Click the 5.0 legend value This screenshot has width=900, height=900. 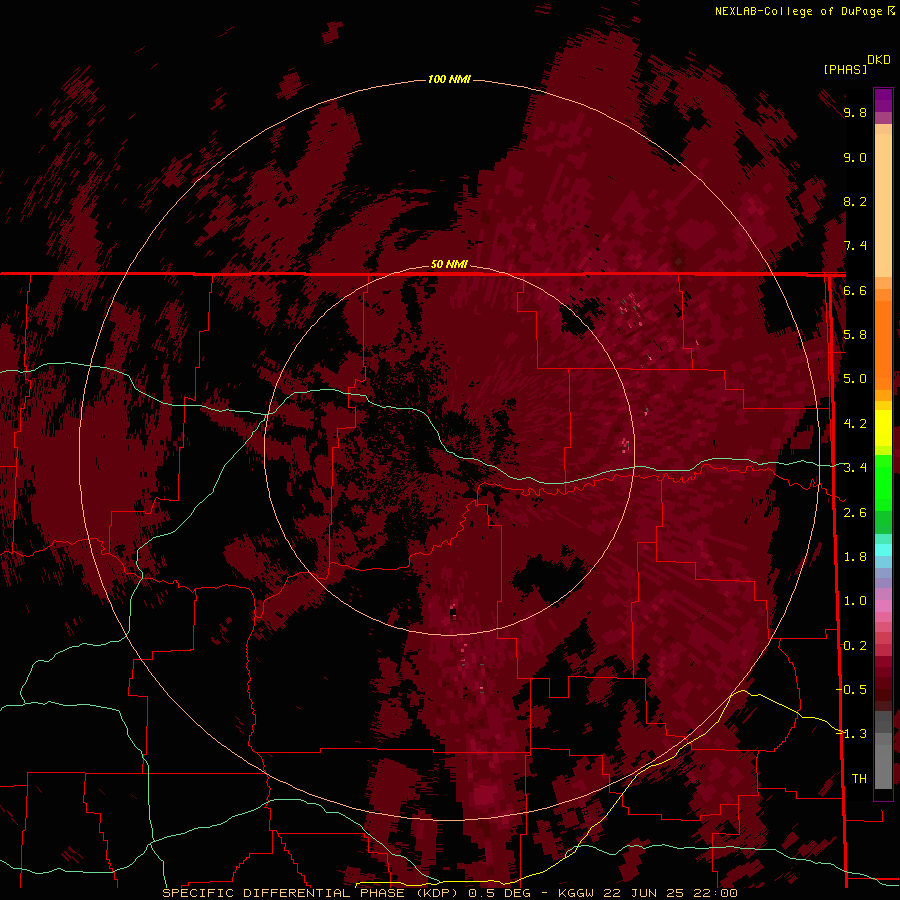(x=855, y=379)
